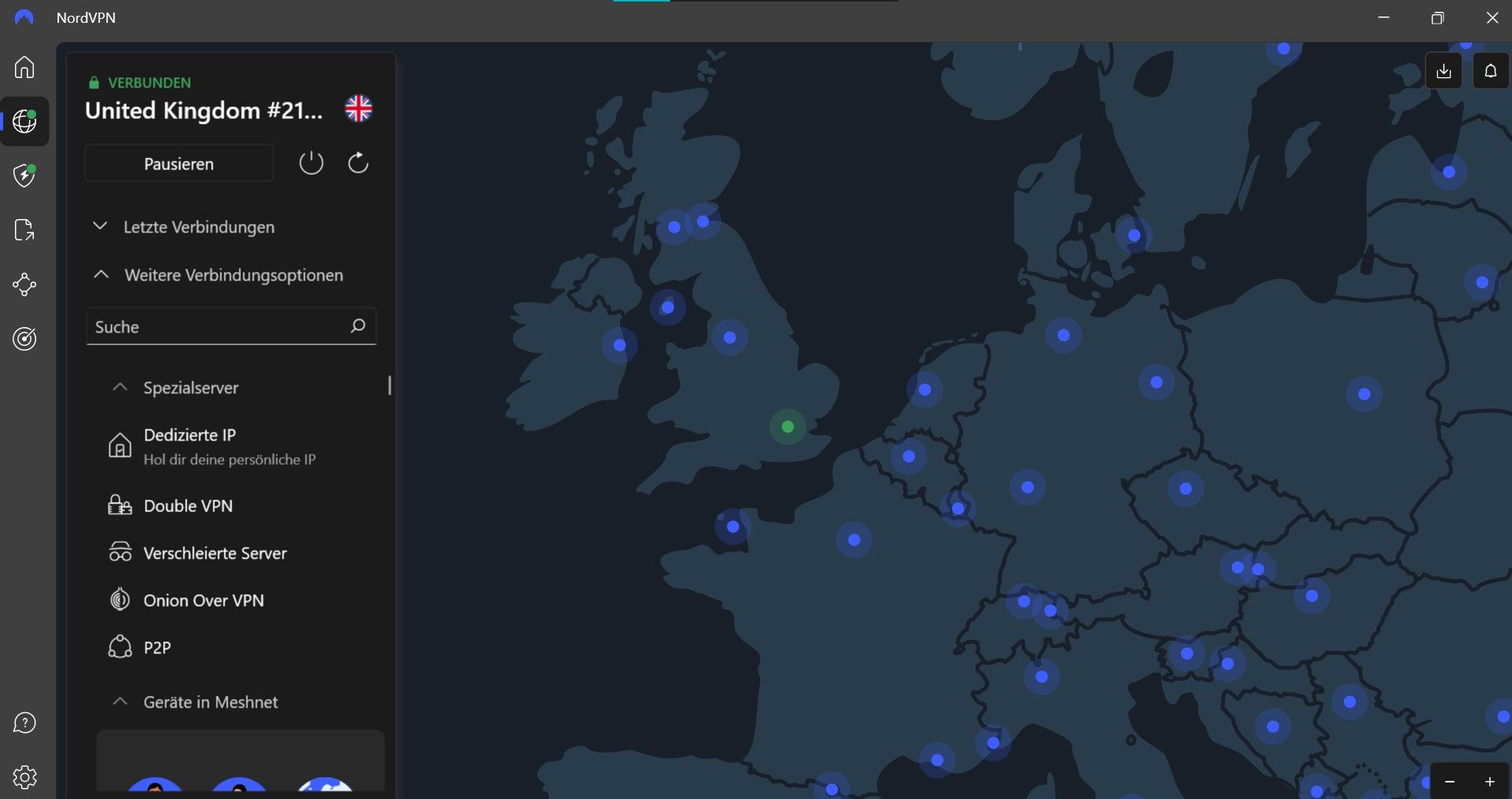This screenshot has width=1512, height=799.
Task: Click the Luxembourg server dot on map
Action: pos(958,508)
